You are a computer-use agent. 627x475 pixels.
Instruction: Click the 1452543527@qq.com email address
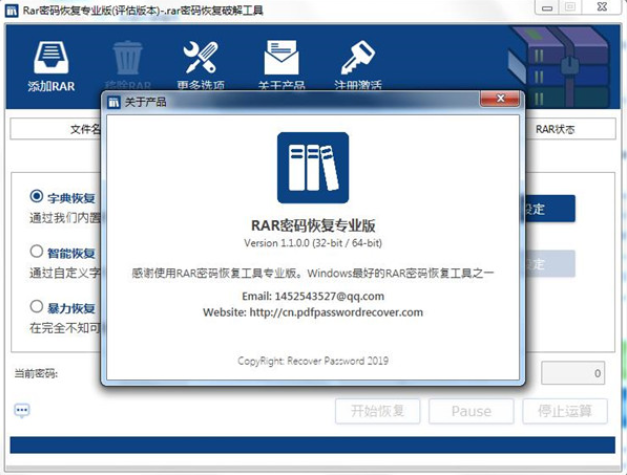click(x=334, y=296)
